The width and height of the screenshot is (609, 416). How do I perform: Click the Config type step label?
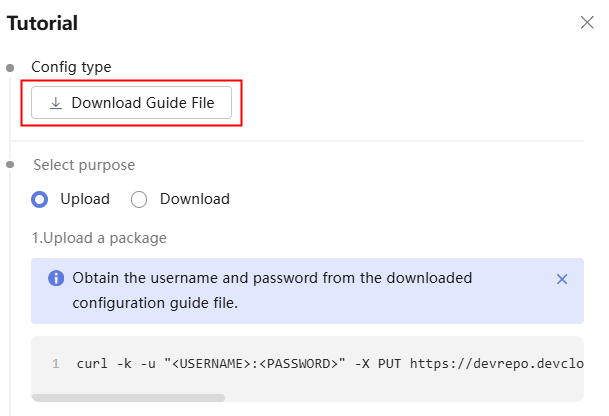(x=71, y=67)
